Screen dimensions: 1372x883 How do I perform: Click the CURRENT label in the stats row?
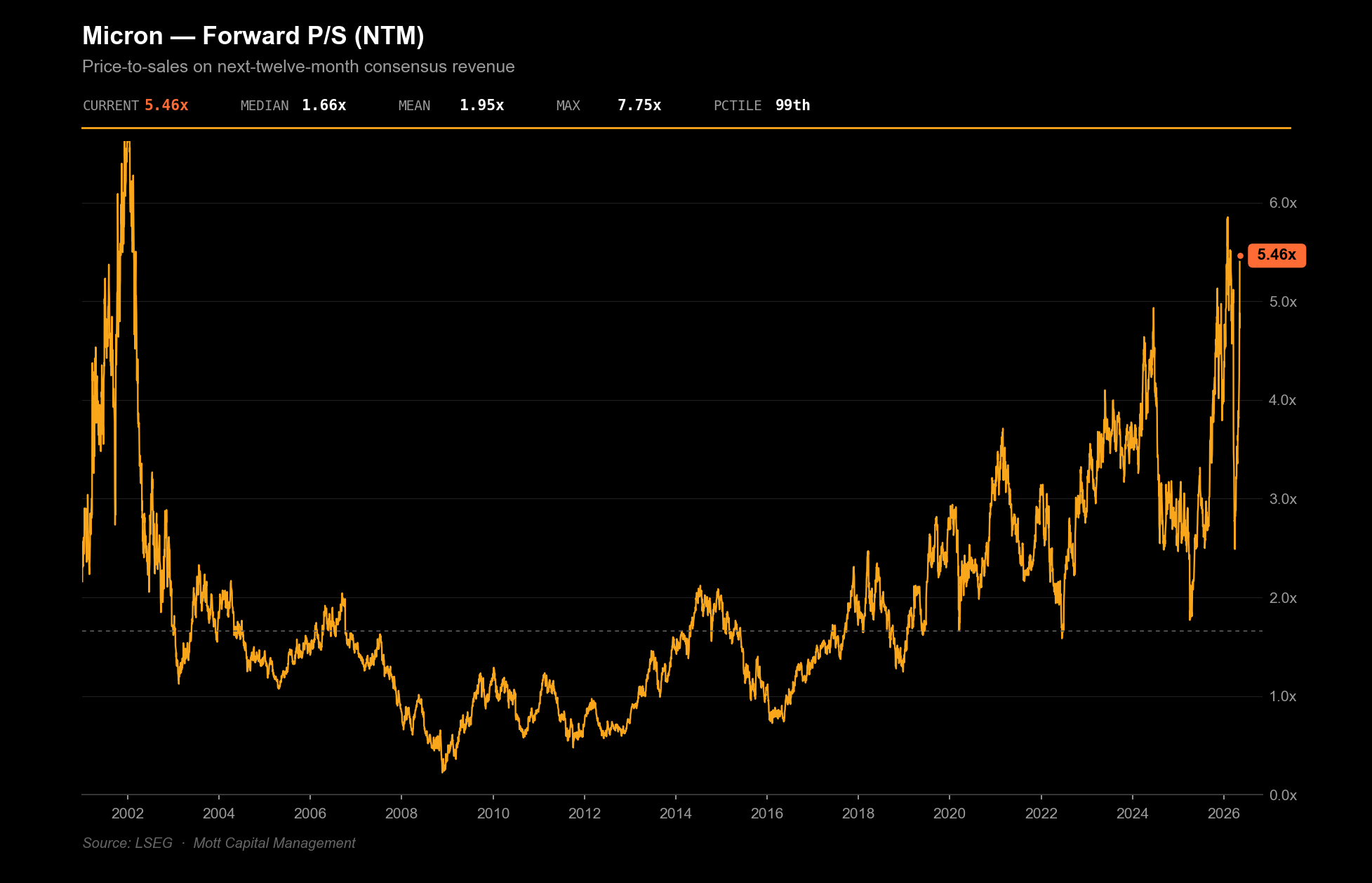[x=111, y=105]
